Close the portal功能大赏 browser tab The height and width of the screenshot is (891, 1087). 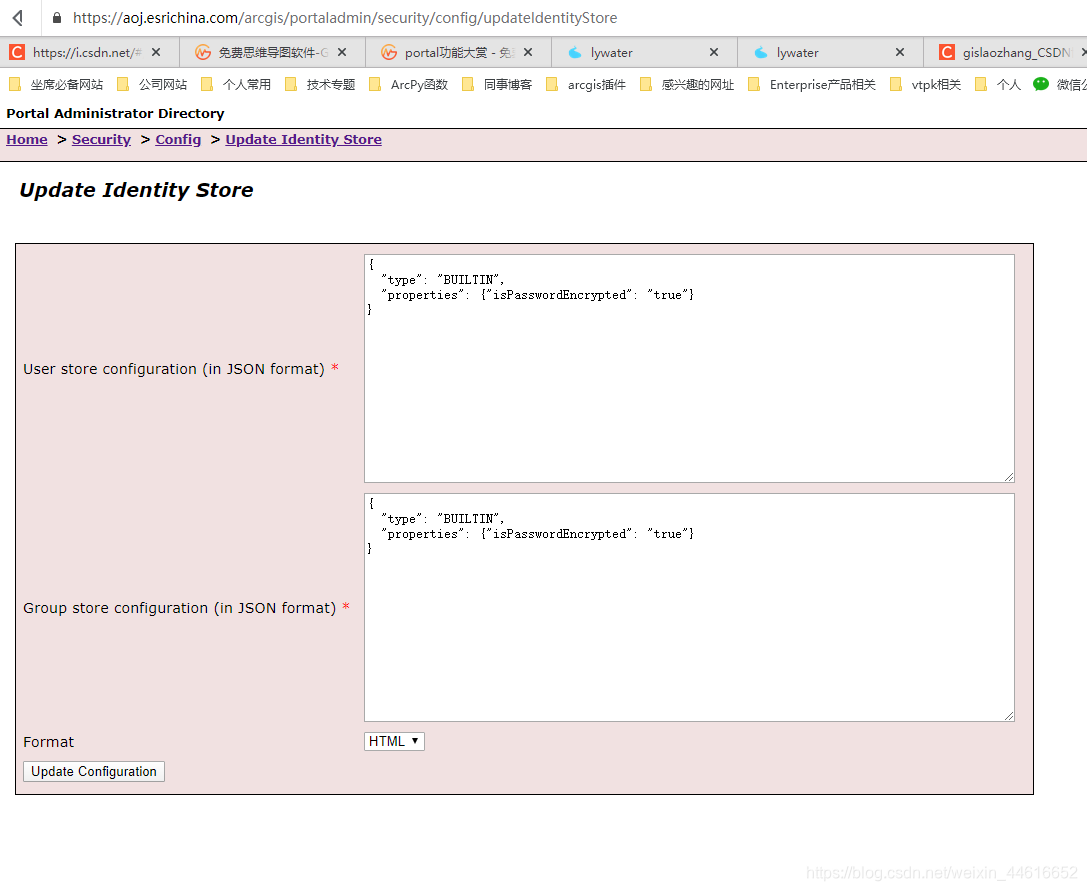tap(528, 52)
